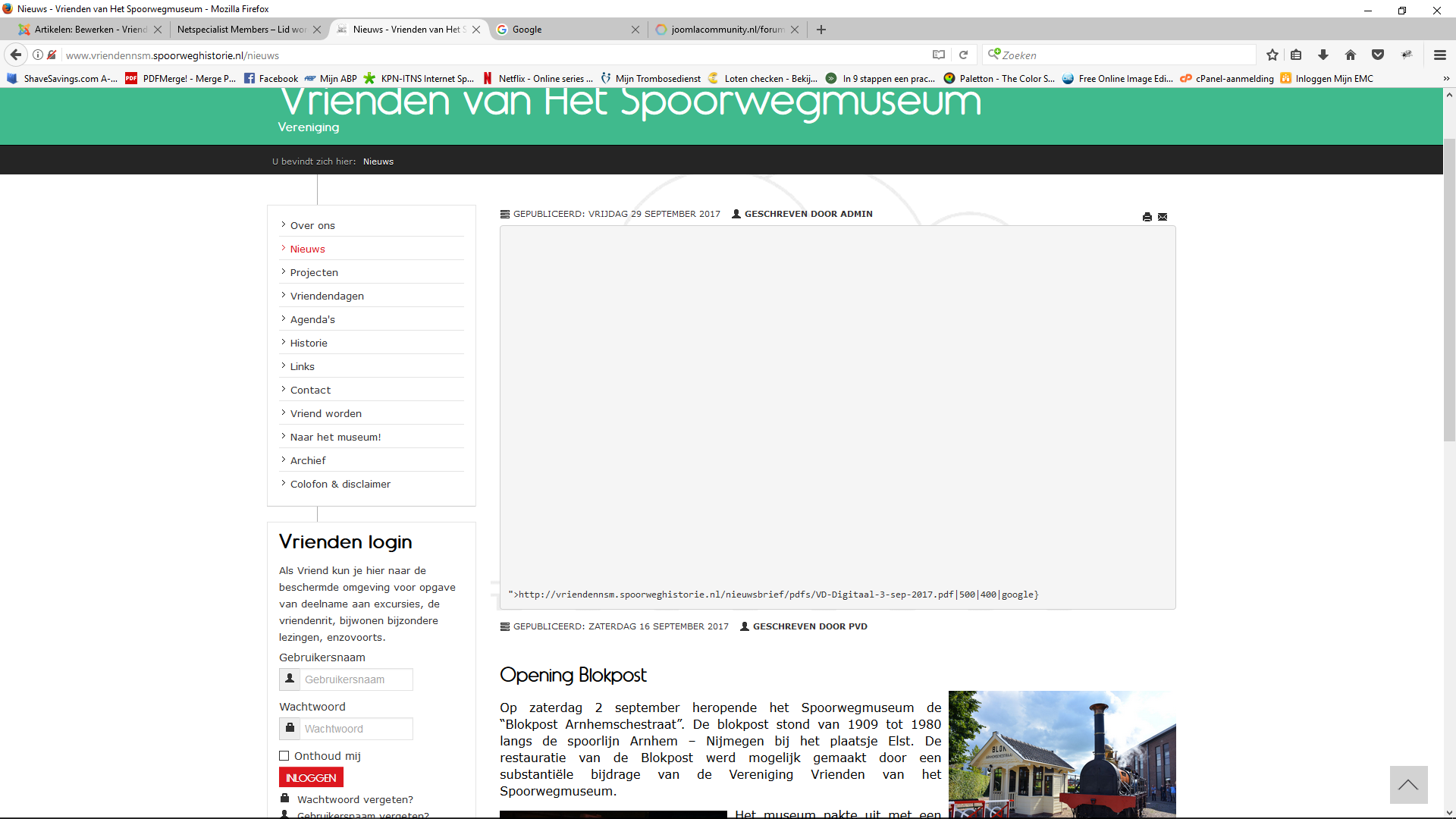
Task: Click the address bar URL
Action: click(493, 55)
